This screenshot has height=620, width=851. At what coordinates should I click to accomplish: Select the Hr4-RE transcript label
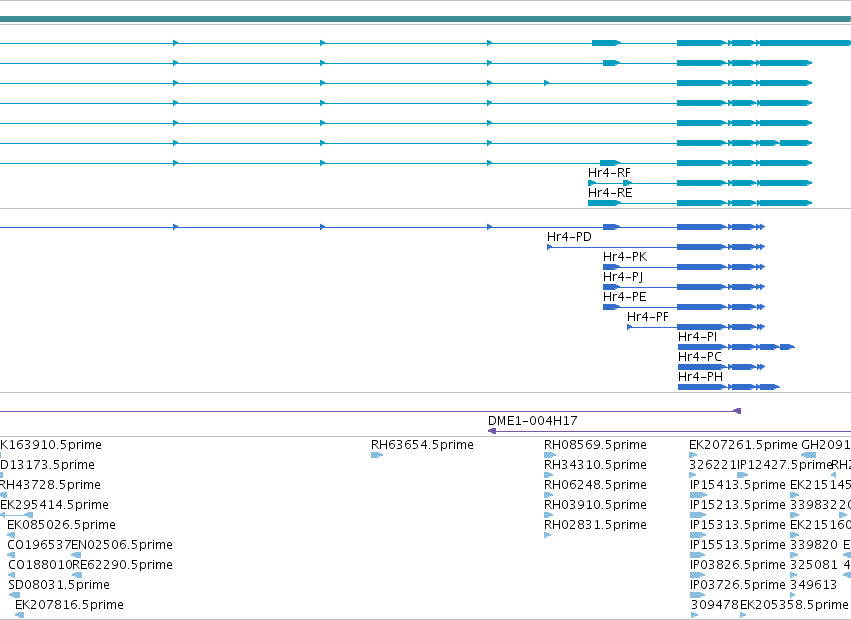(610, 193)
